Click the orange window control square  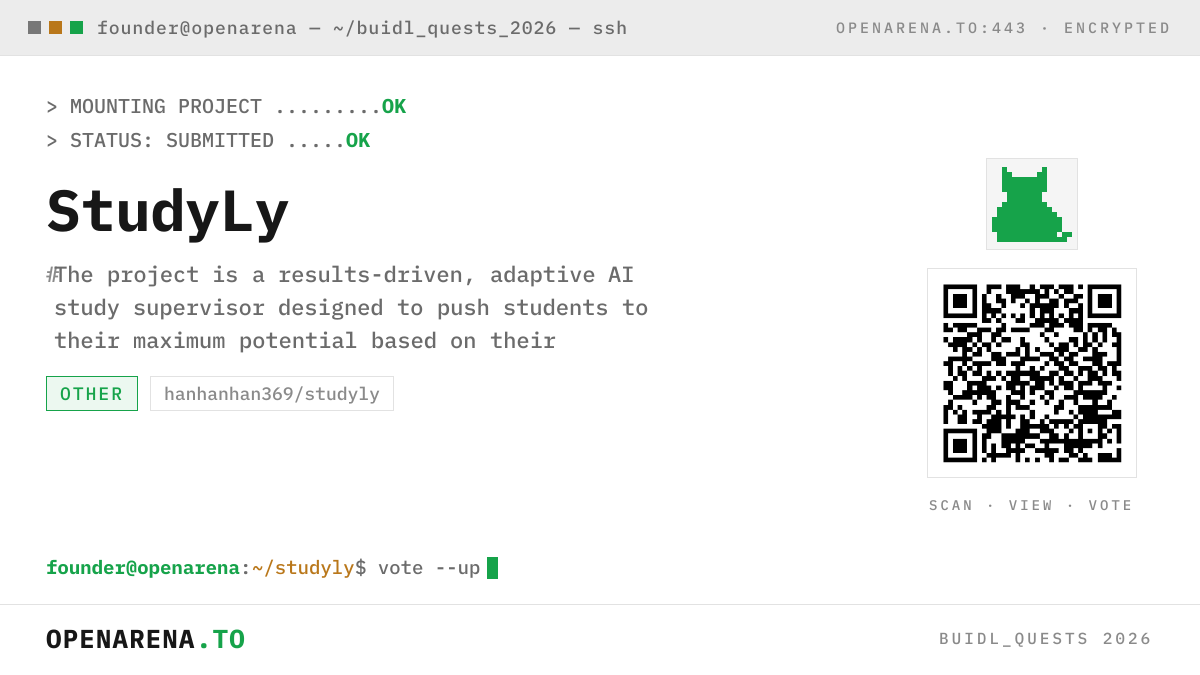(55, 28)
